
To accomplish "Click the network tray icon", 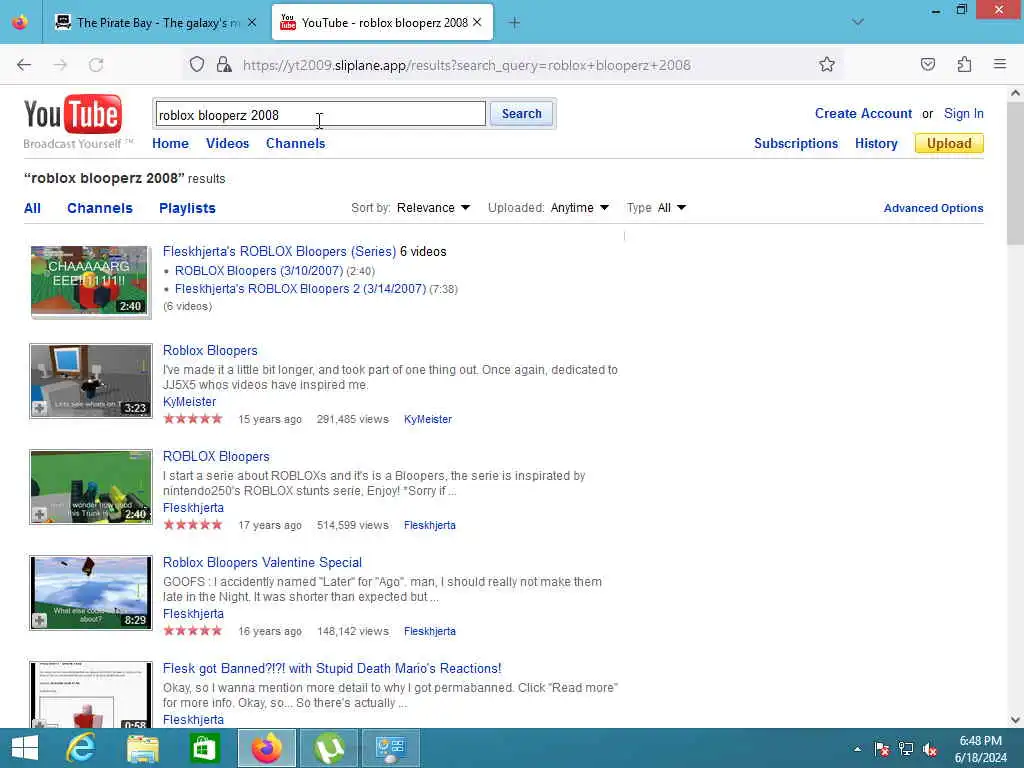I will pyautogui.click(x=906, y=749).
